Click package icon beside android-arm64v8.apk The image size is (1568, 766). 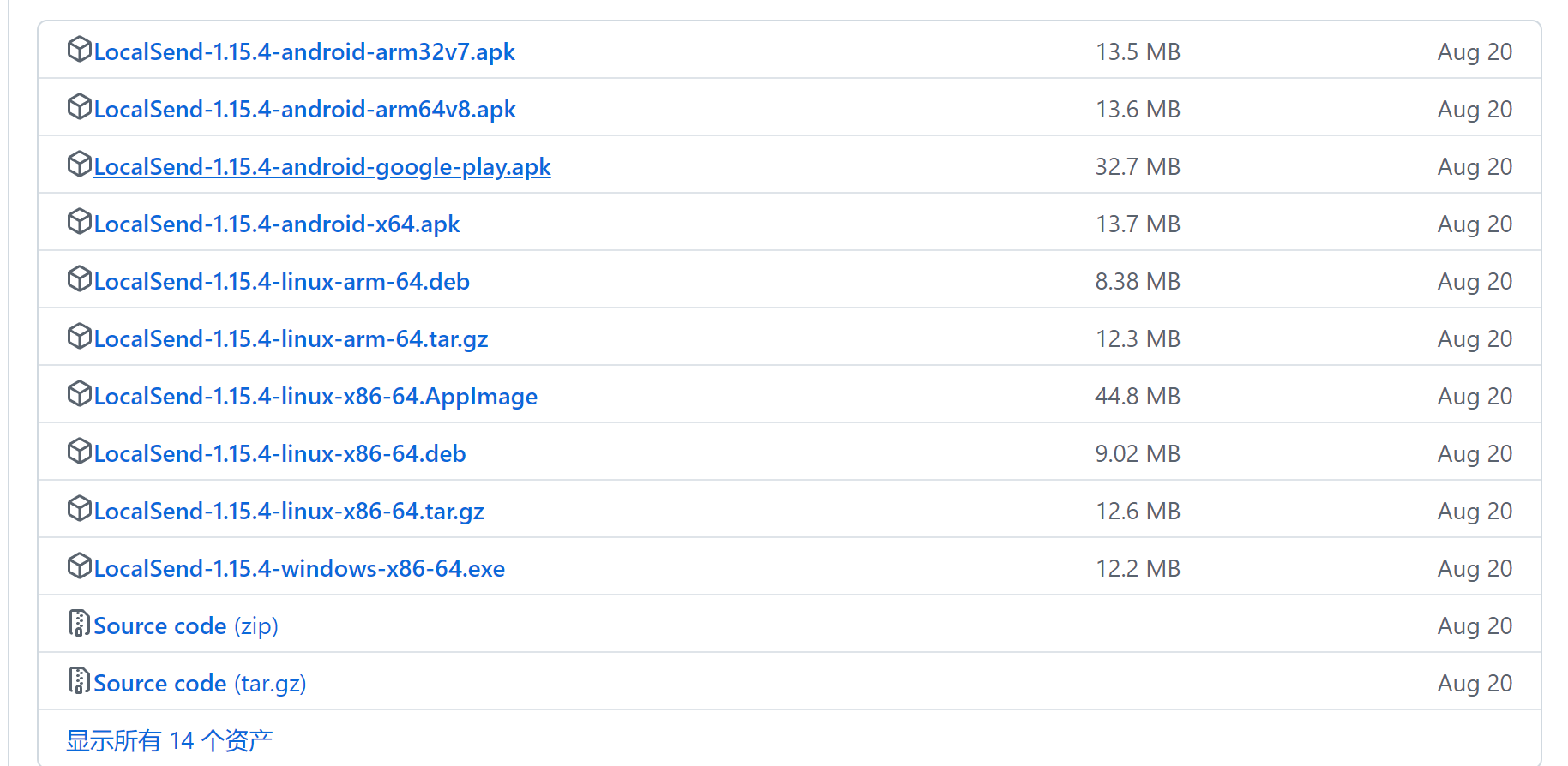[79, 107]
